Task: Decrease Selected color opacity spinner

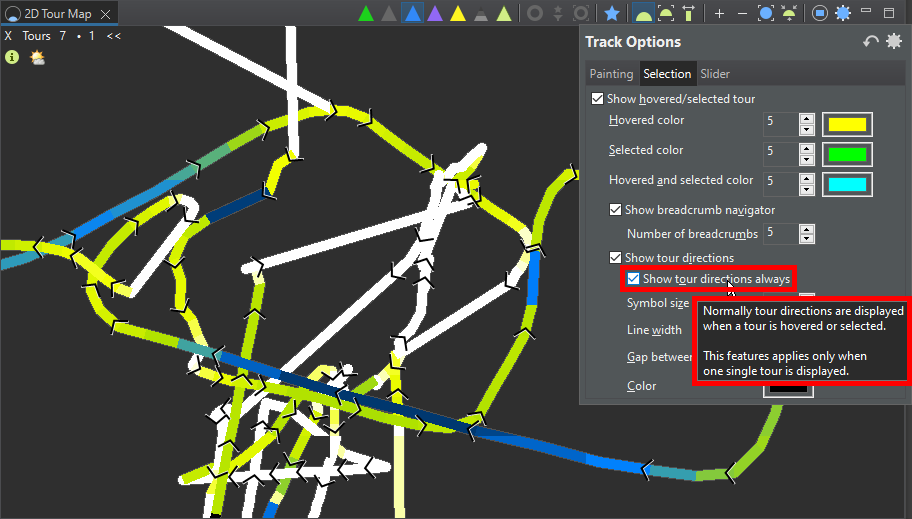Action: point(806,159)
